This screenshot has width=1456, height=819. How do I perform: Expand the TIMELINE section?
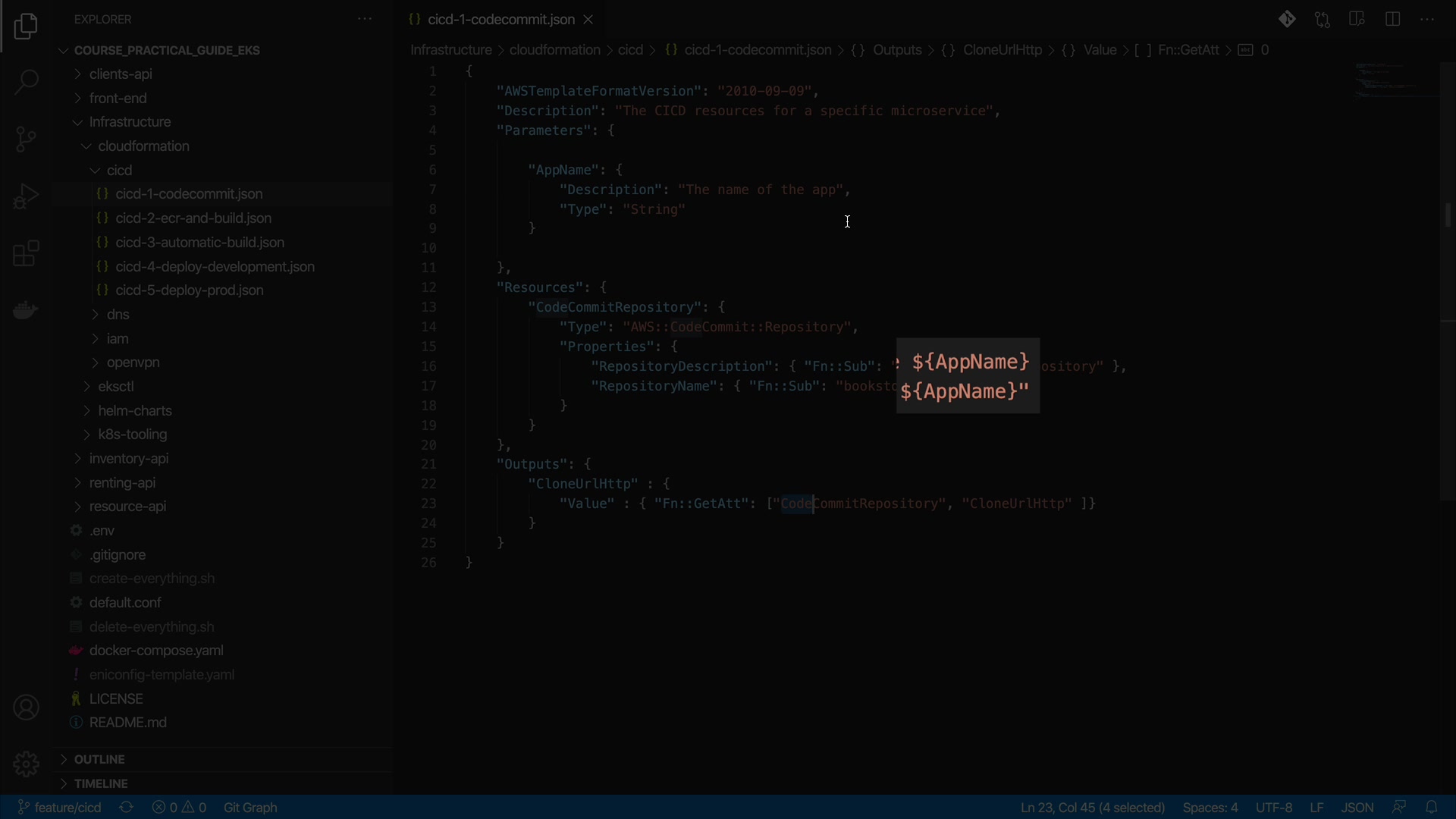point(101,783)
